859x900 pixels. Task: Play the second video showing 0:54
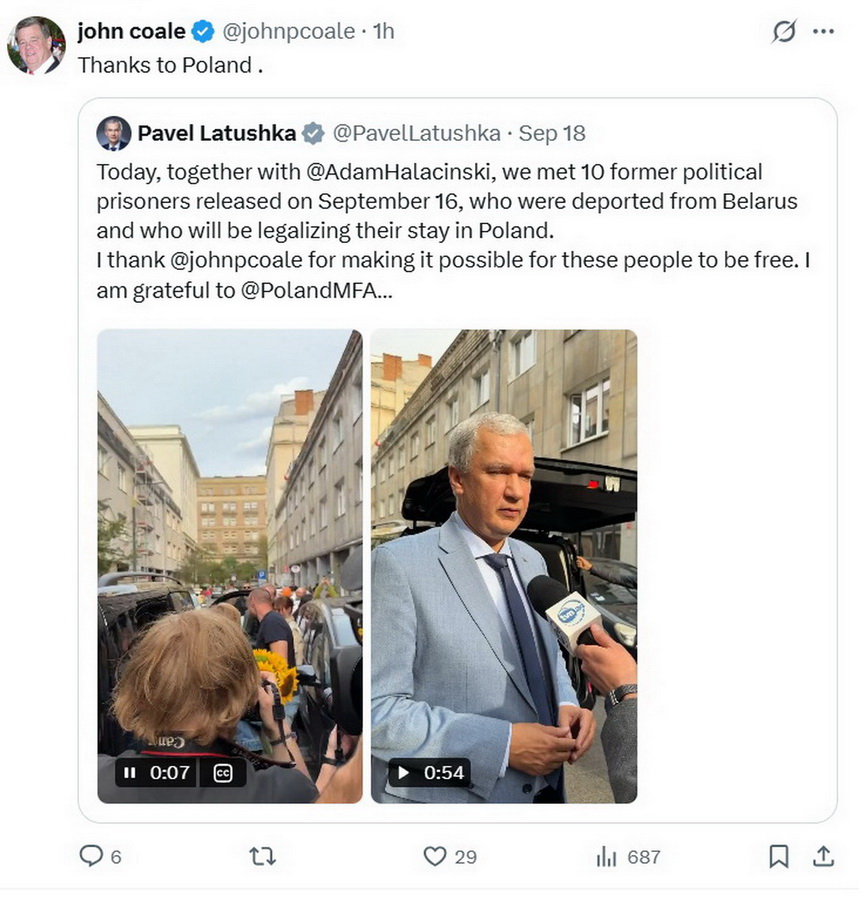403,773
